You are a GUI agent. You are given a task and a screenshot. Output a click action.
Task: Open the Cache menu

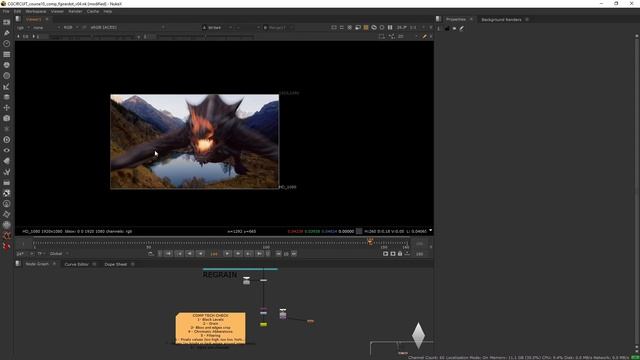[x=93, y=11]
